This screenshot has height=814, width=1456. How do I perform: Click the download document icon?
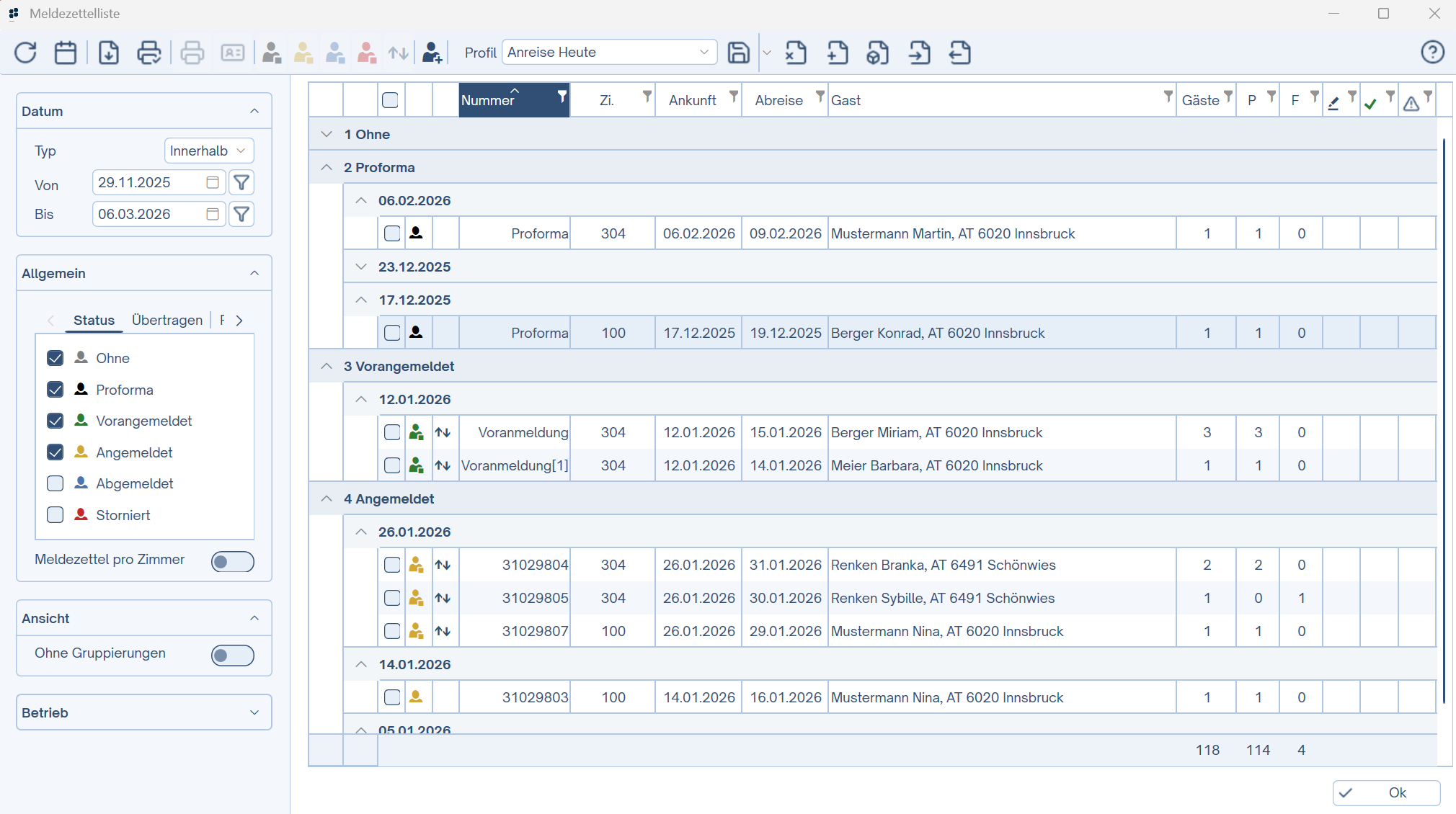(109, 53)
